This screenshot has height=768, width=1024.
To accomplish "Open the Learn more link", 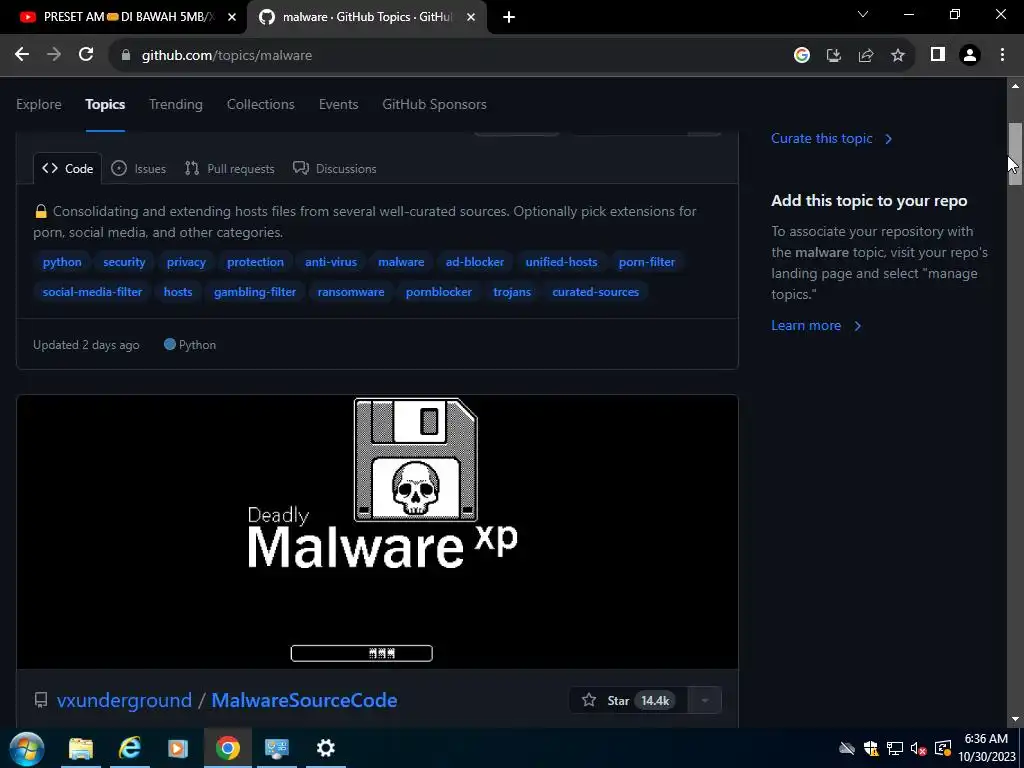I will point(816,325).
